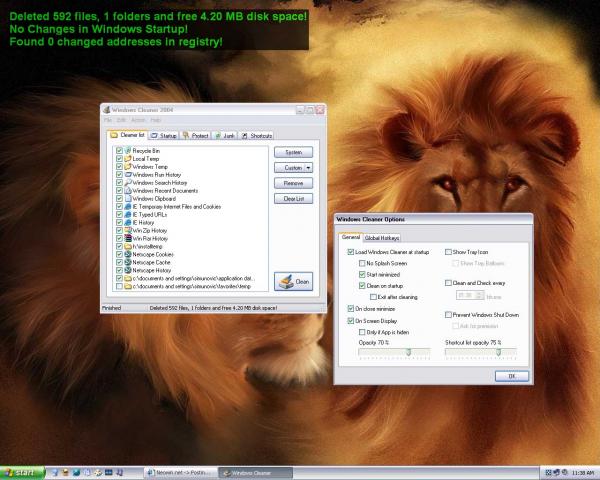Click the Windows Cleaner title bar icon
Screen dimensions: 600x480
[x=106, y=109]
